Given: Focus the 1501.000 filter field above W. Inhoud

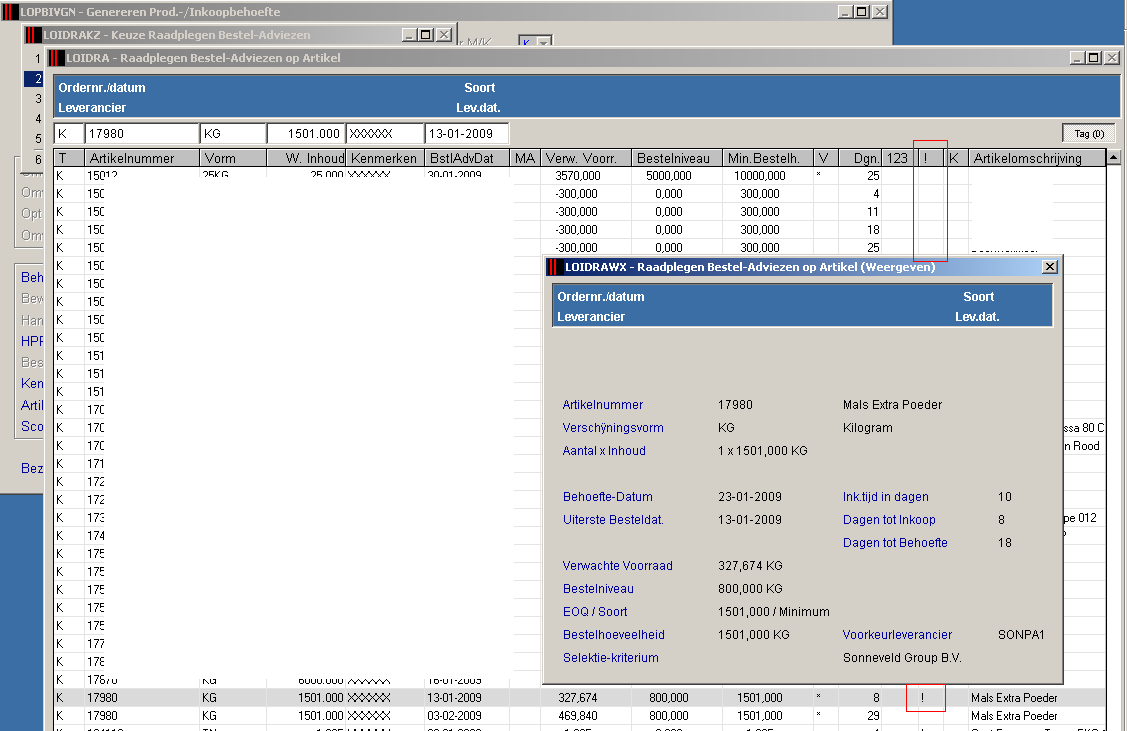Looking at the screenshot, I should (306, 134).
